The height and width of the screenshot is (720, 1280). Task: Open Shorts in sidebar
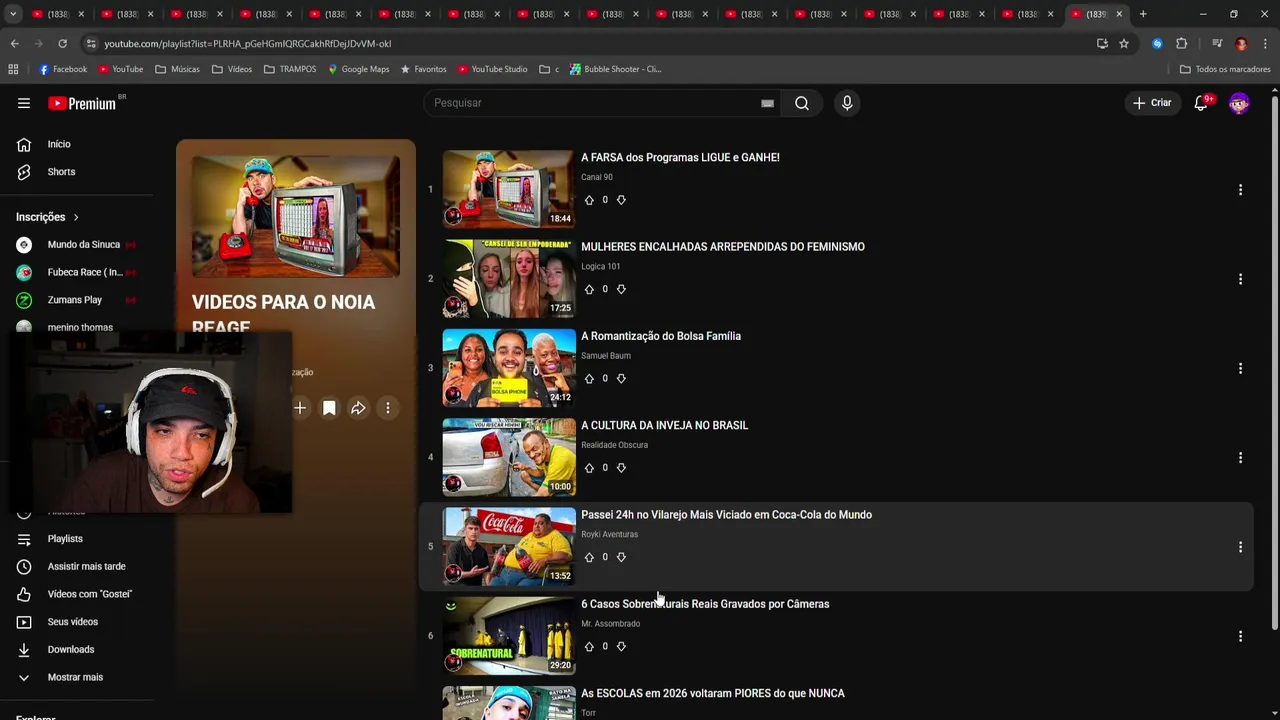point(61,172)
